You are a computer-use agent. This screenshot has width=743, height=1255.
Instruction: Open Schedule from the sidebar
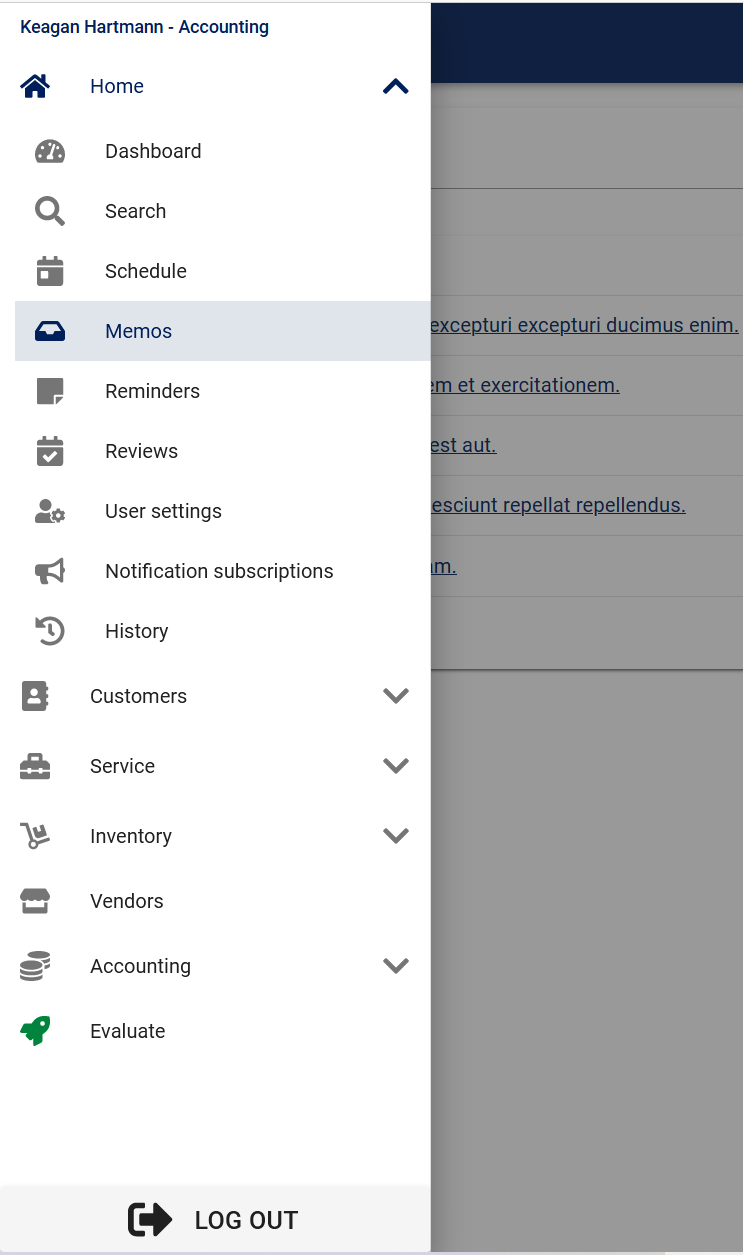coord(222,271)
